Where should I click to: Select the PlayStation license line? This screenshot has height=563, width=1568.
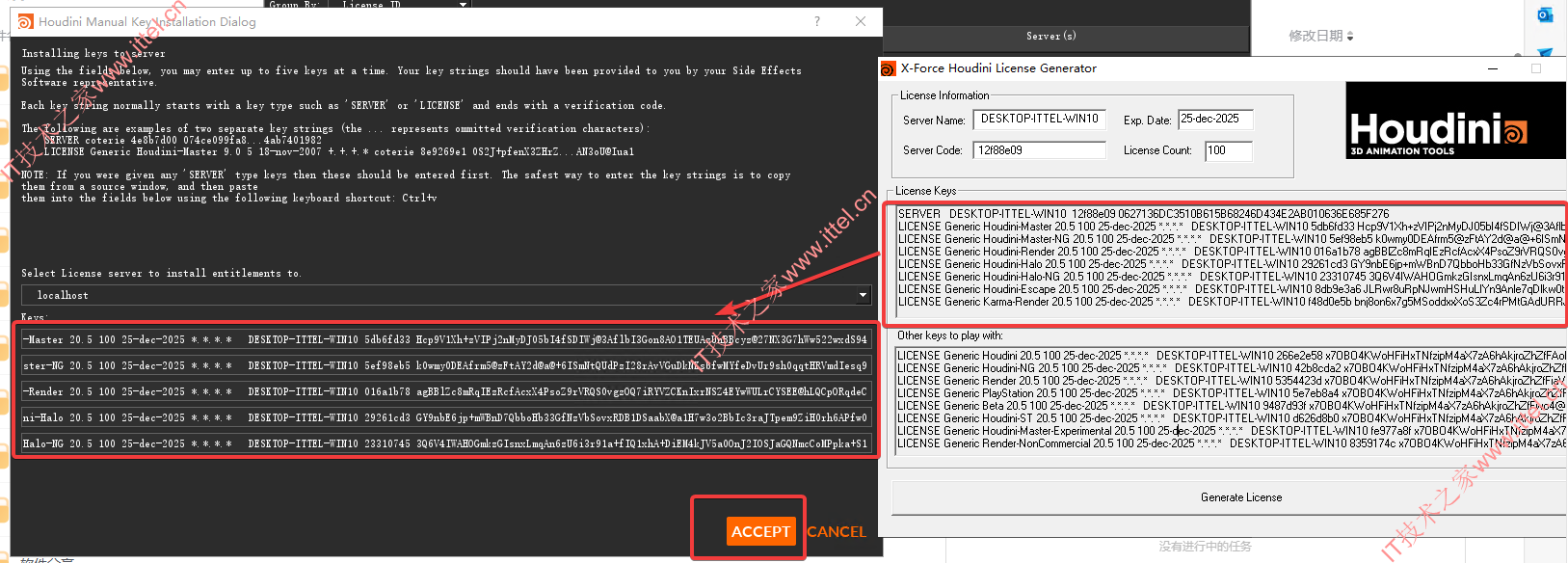tap(1232, 393)
